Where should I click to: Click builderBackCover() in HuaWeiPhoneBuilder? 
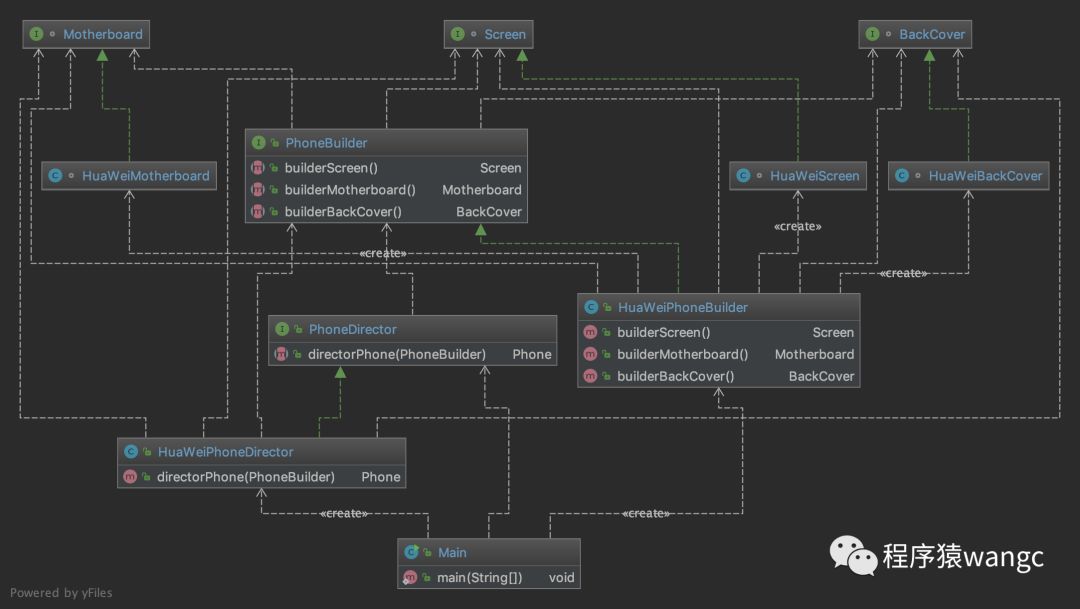coord(676,376)
